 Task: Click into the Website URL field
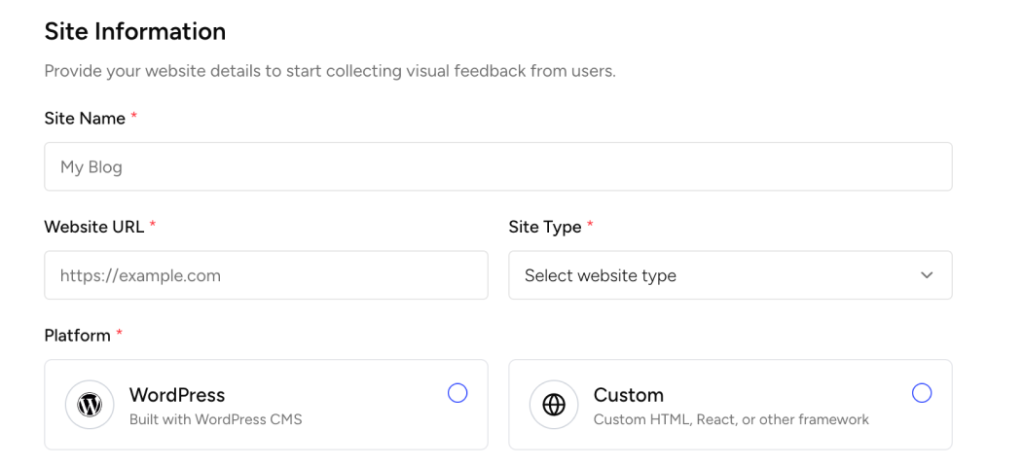click(265, 275)
